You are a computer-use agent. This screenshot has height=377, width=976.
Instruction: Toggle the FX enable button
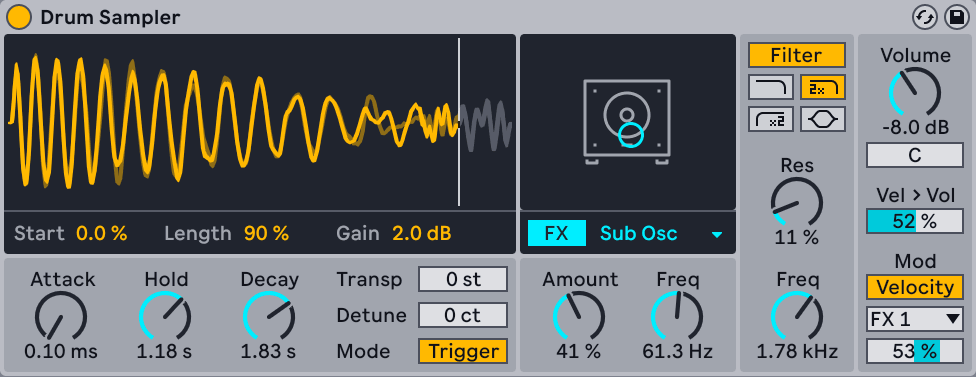click(556, 233)
